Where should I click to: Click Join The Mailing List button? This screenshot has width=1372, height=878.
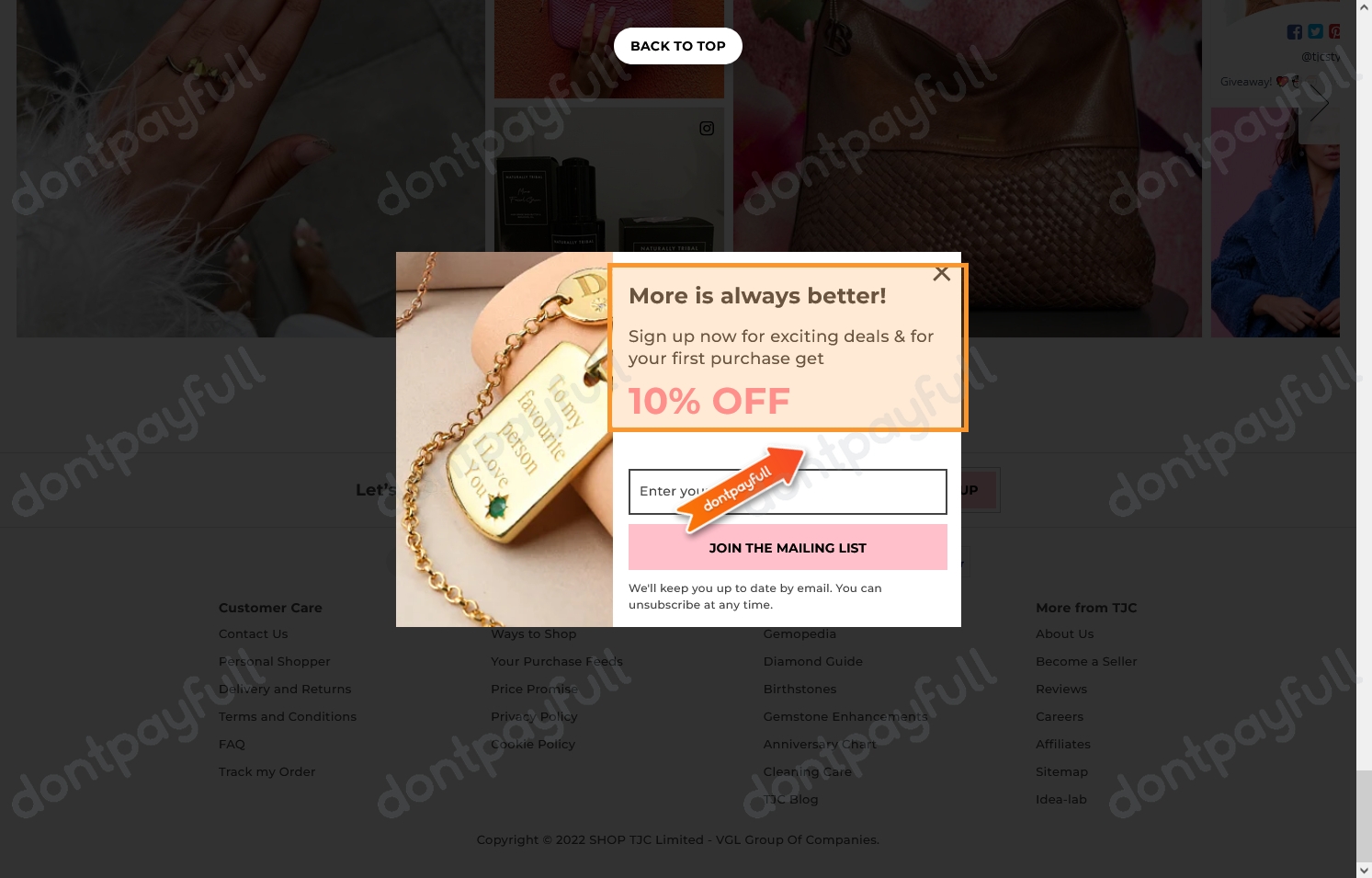[788, 547]
